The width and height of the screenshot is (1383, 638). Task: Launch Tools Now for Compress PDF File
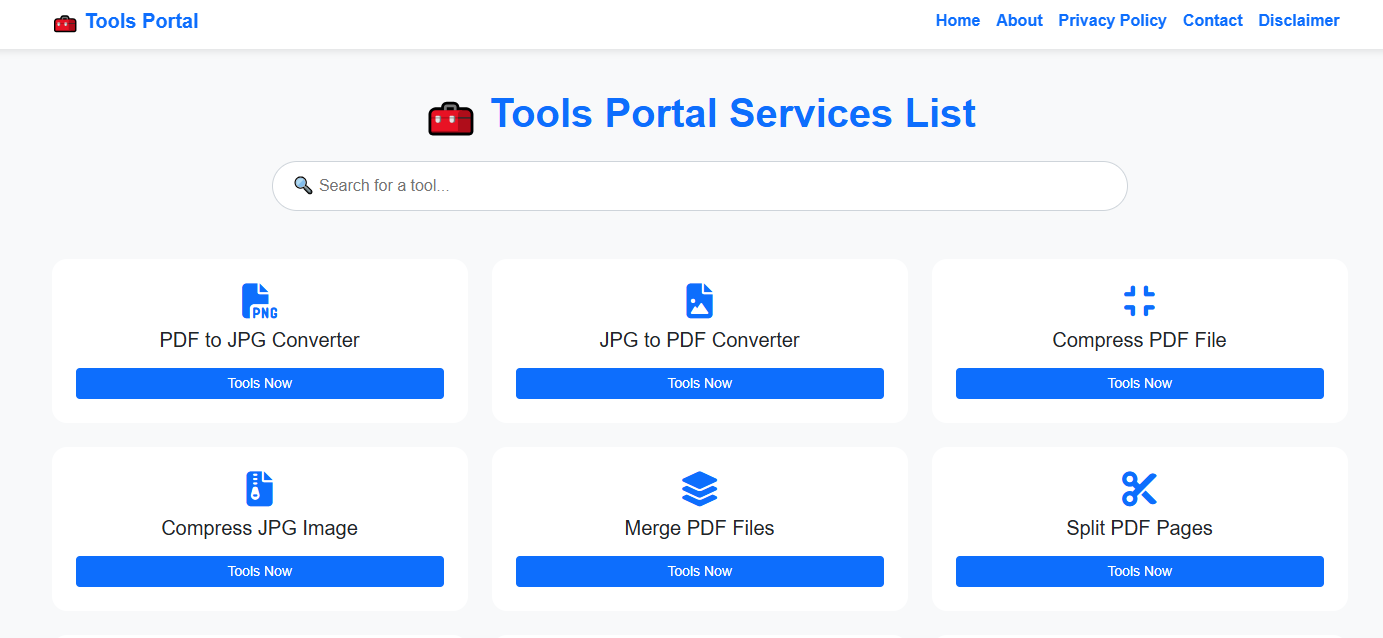point(1139,383)
